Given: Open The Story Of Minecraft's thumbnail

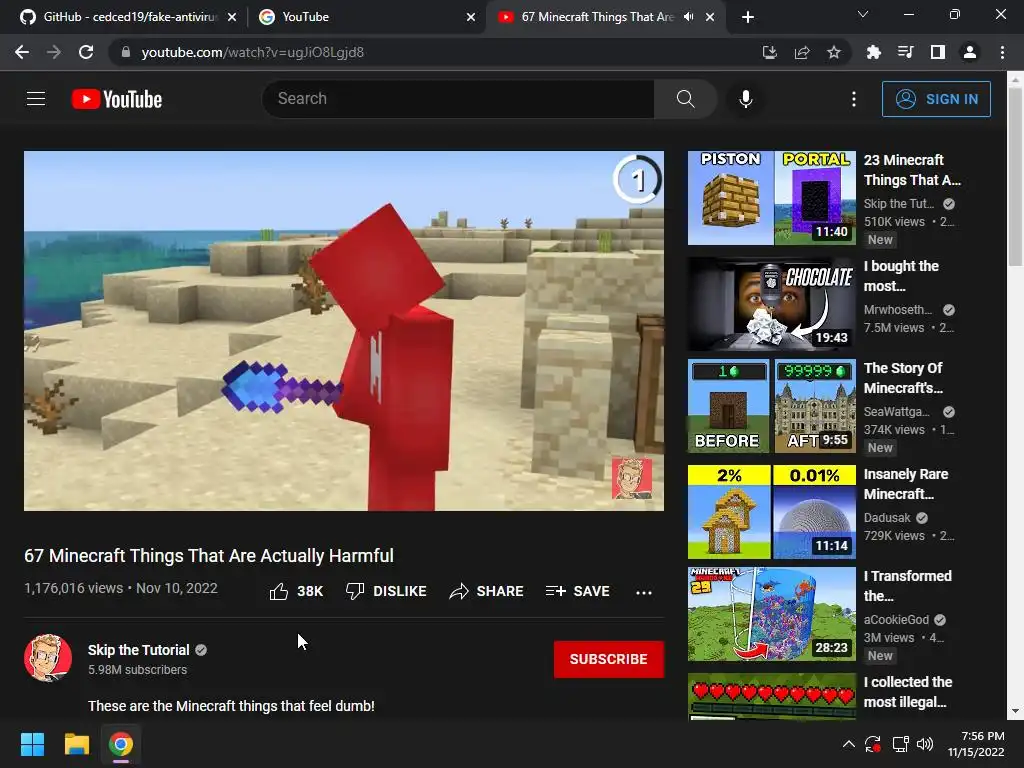Looking at the screenshot, I should click(x=771, y=406).
